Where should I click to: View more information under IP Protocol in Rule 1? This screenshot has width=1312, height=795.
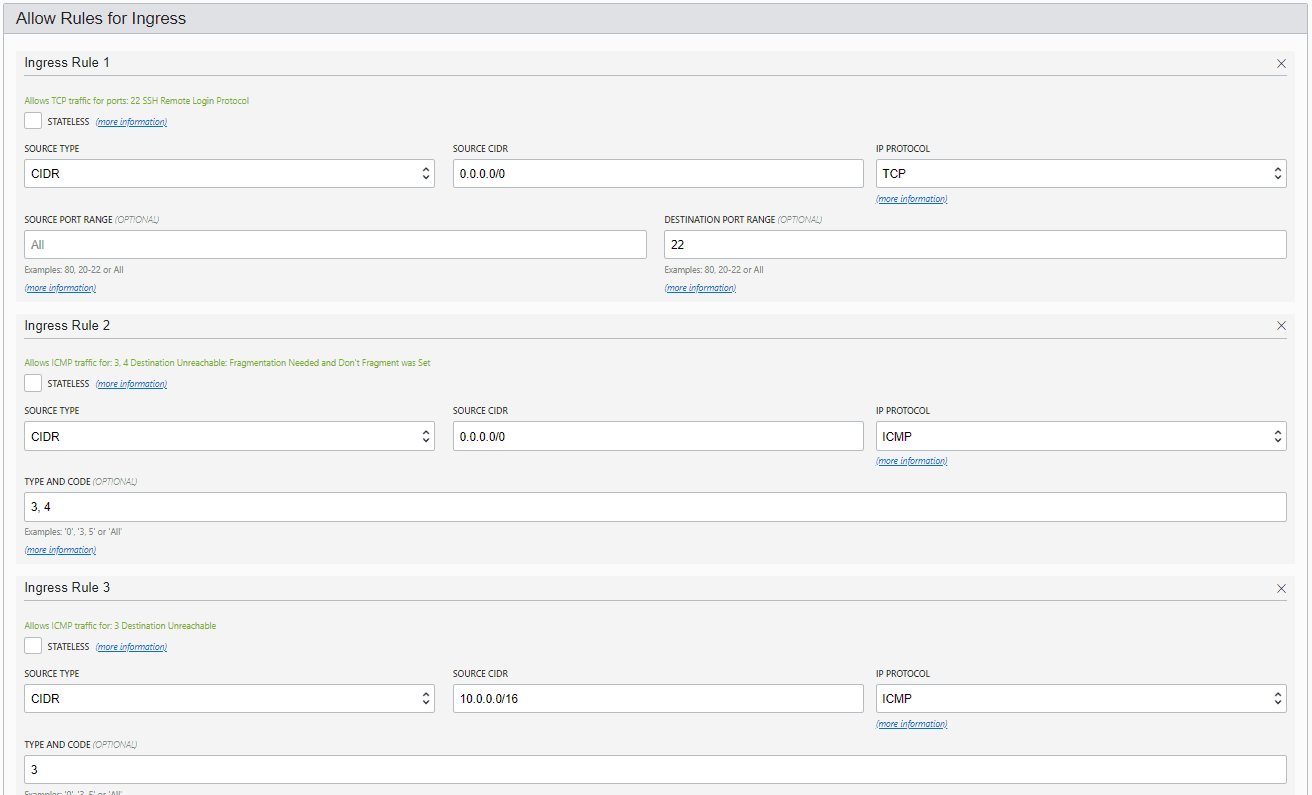click(911, 198)
